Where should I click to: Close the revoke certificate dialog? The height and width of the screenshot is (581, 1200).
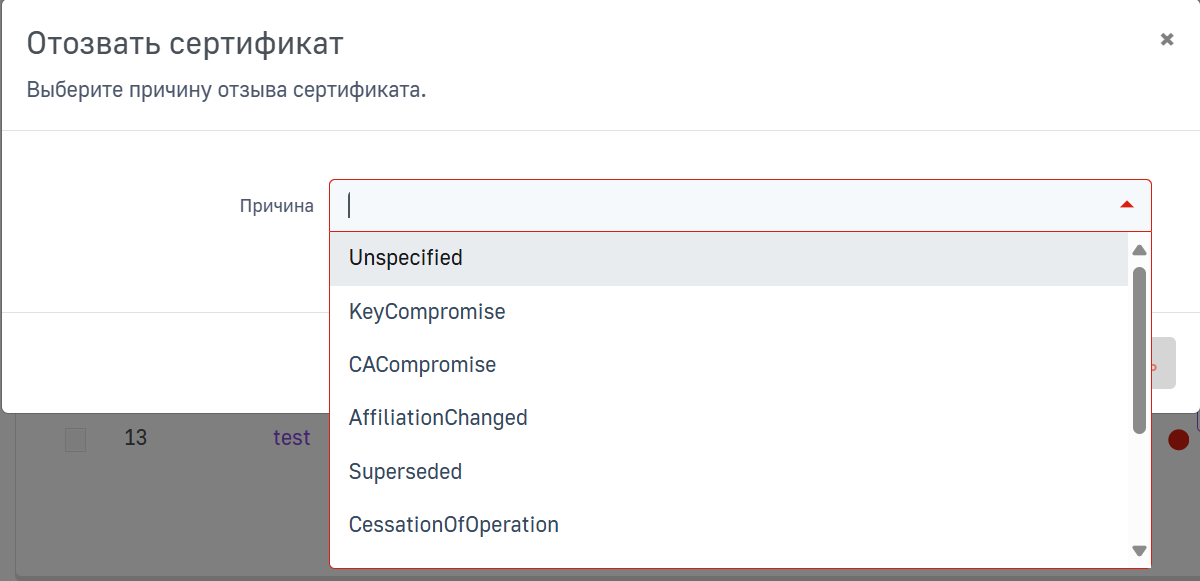click(x=1166, y=39)
